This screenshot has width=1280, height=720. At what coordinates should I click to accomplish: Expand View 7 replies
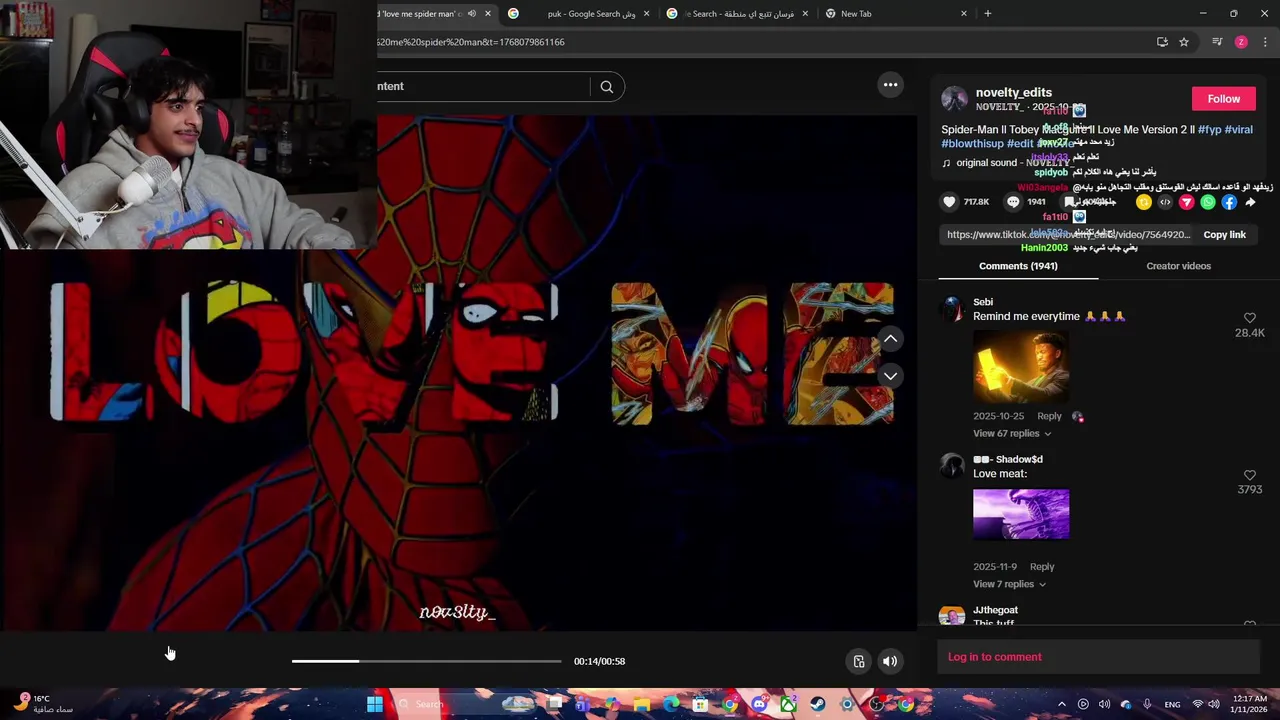(1009, 584)
